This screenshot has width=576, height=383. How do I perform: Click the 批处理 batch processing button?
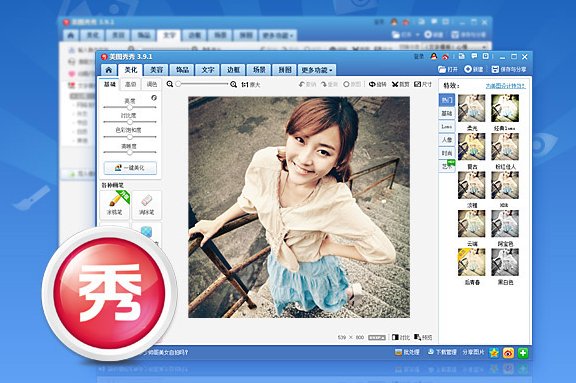click(x=407, y=352)
